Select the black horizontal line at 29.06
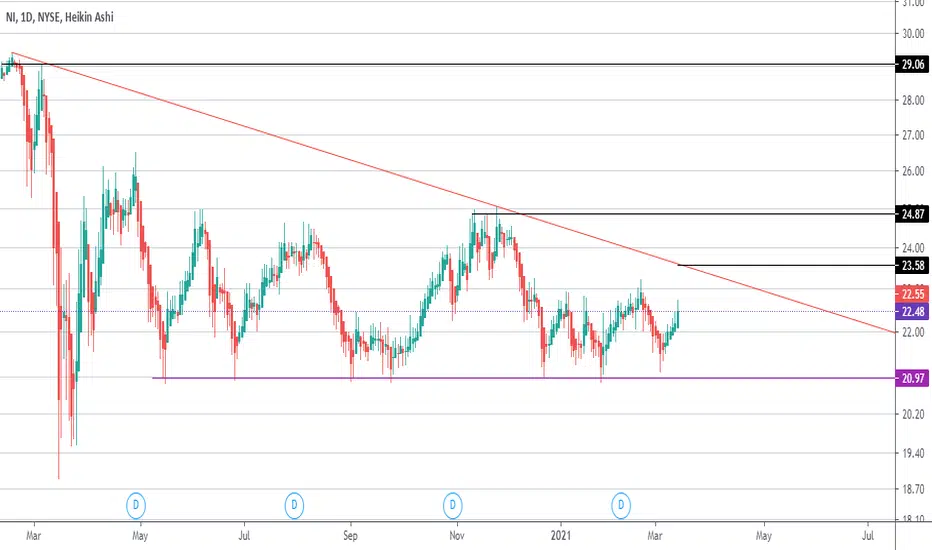 pyautogui.click(x=447, y=64)
